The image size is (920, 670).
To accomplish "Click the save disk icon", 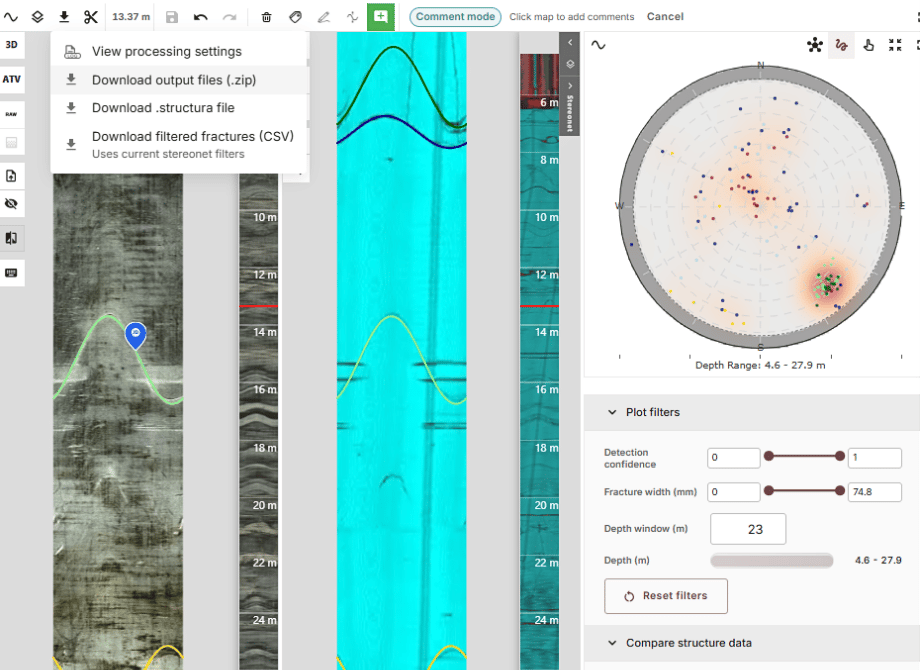I will [x=172, y=17].
